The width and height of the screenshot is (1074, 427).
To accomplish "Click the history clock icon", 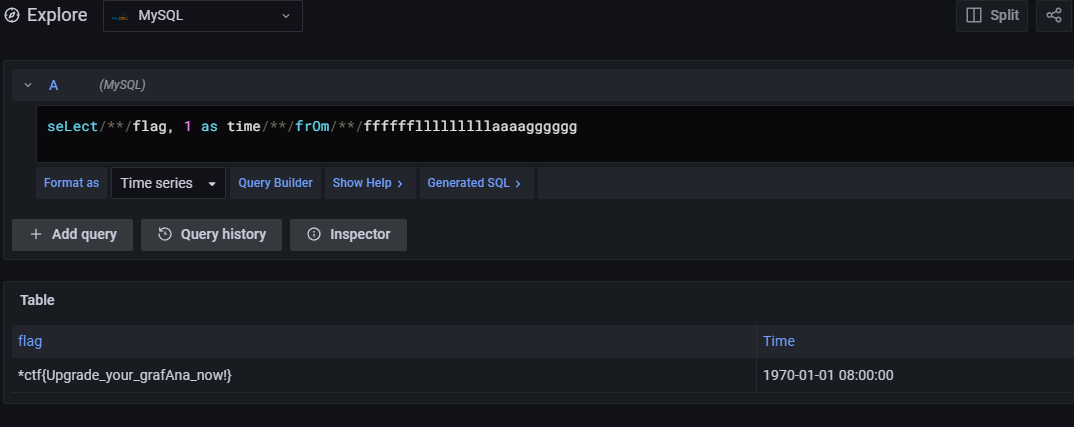I will [x=165, y=234].
